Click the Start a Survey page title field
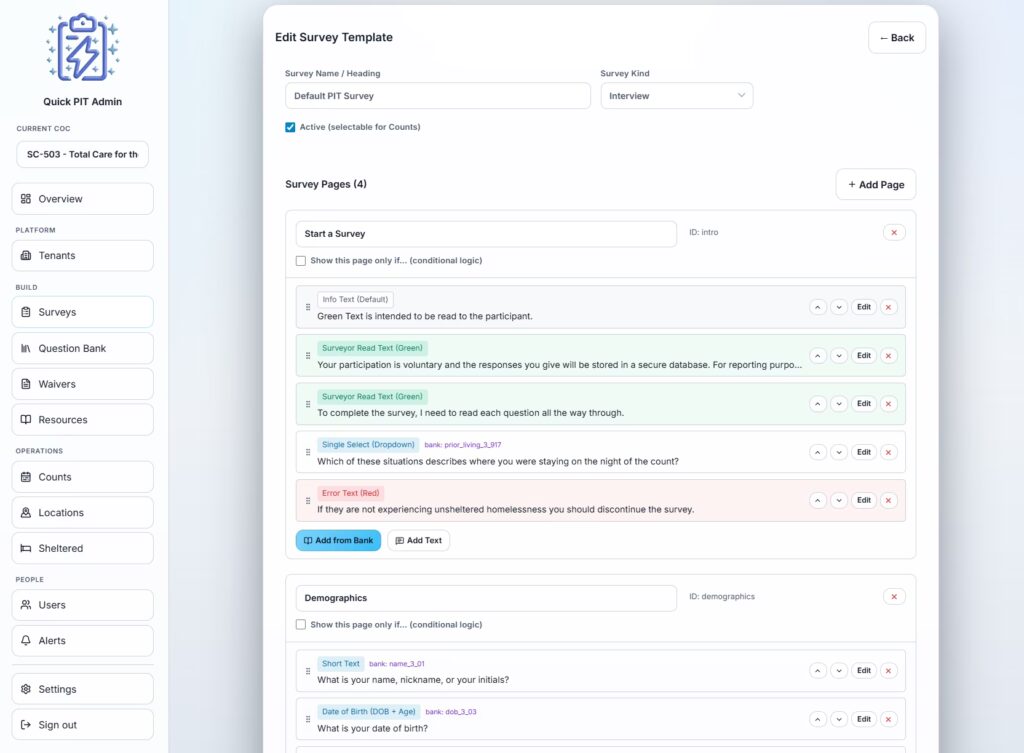The width and height of the screenshot is (1024, 753). (x=486, y=234)
